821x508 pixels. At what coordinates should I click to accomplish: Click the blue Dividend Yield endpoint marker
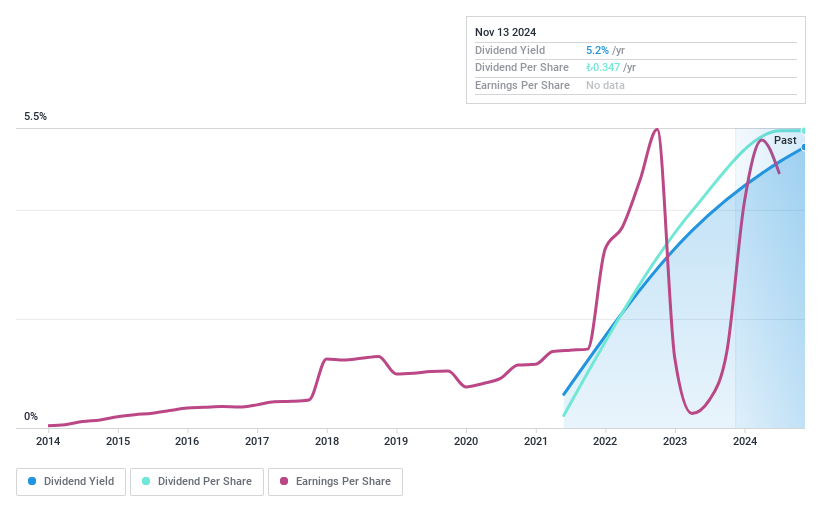[803, 147]
